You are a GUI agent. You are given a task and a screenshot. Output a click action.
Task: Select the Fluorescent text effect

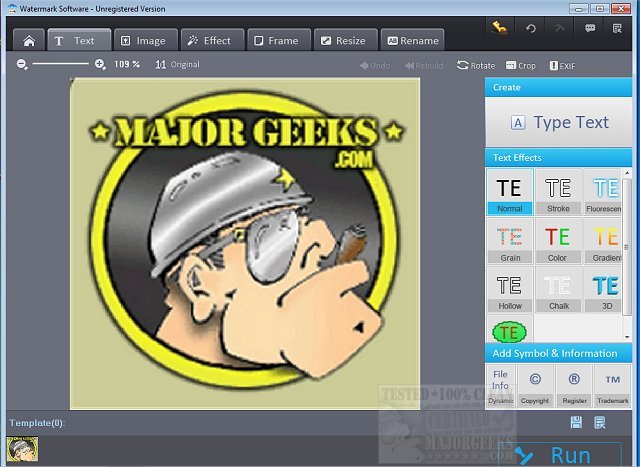coord(603,192)
